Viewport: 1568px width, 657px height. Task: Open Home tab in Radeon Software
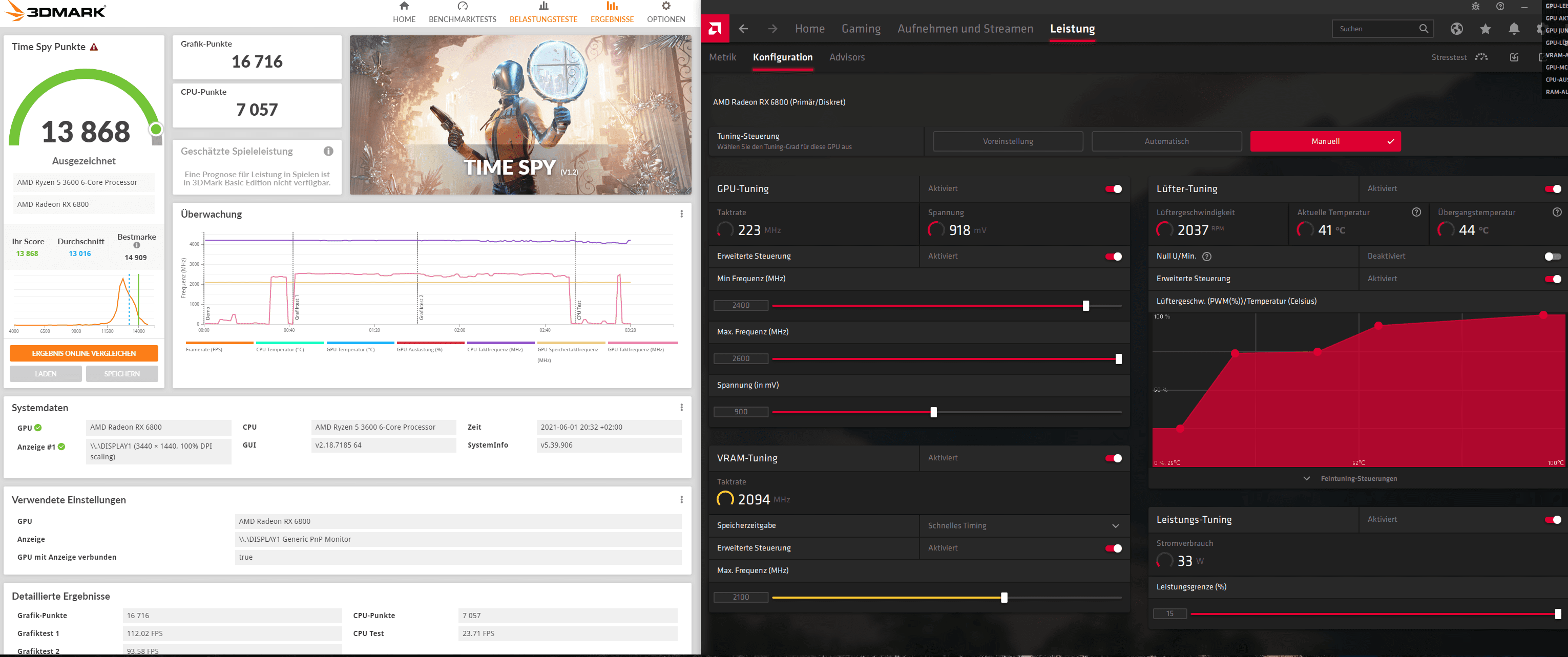click(x=809, y=29)
